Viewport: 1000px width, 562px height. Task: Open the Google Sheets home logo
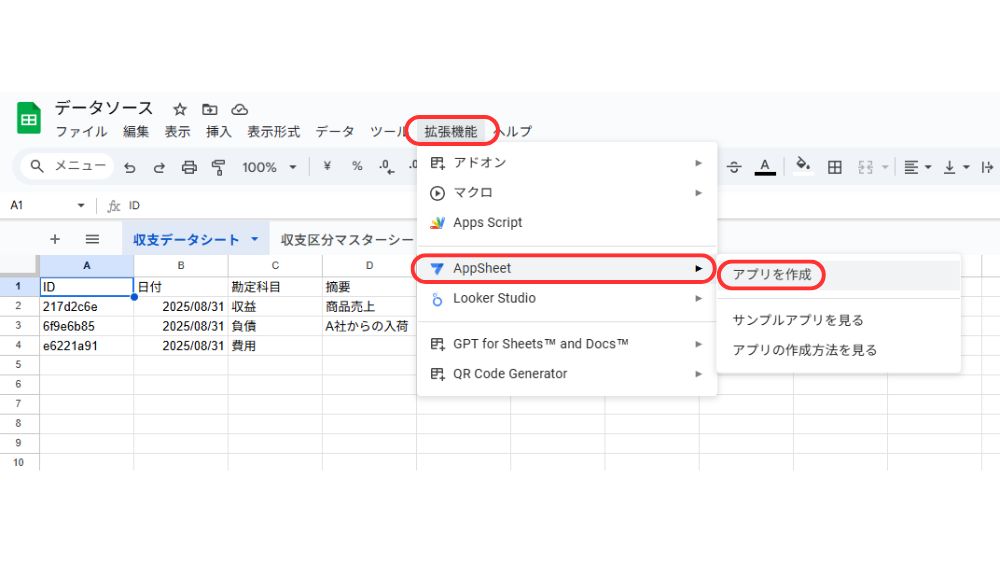coord(28,118)
